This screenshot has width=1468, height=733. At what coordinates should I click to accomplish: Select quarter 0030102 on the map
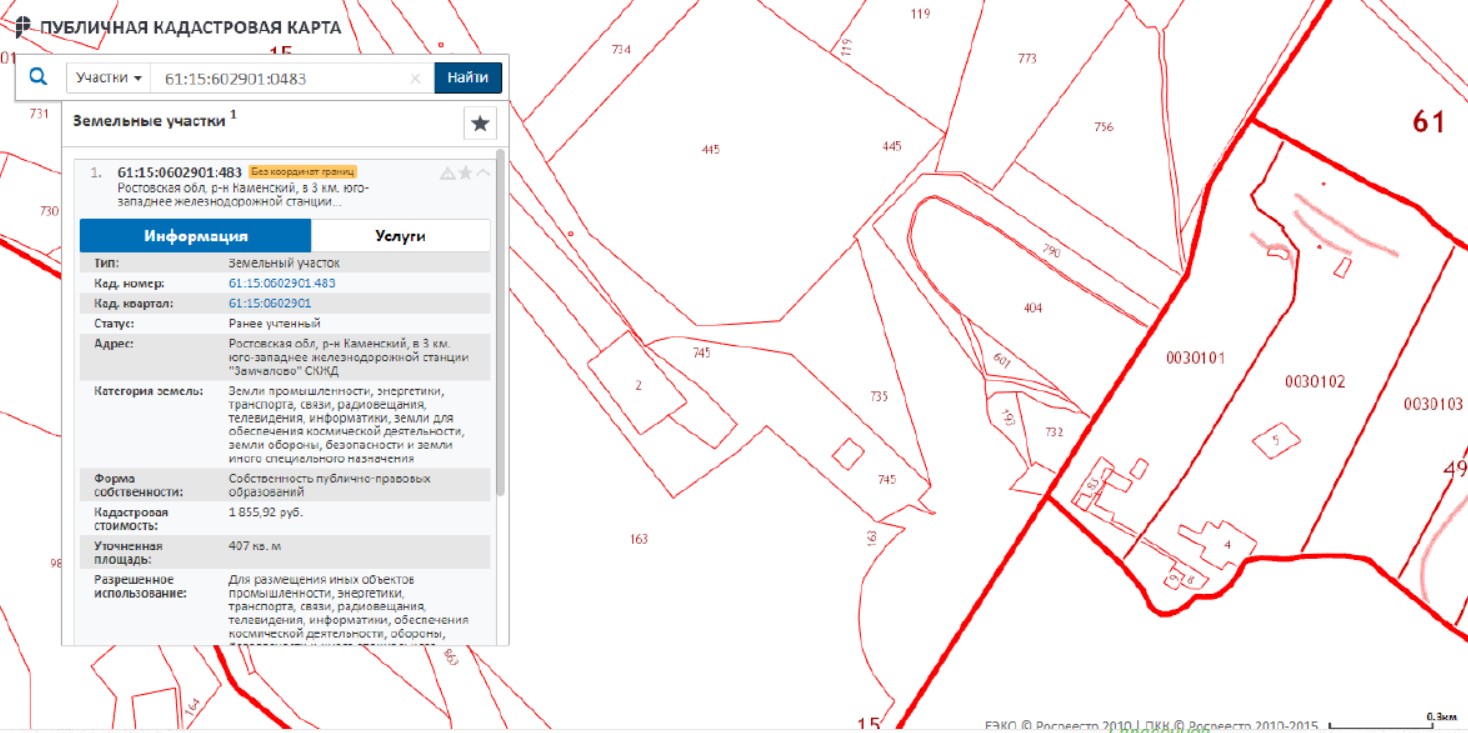[1314, 381]
